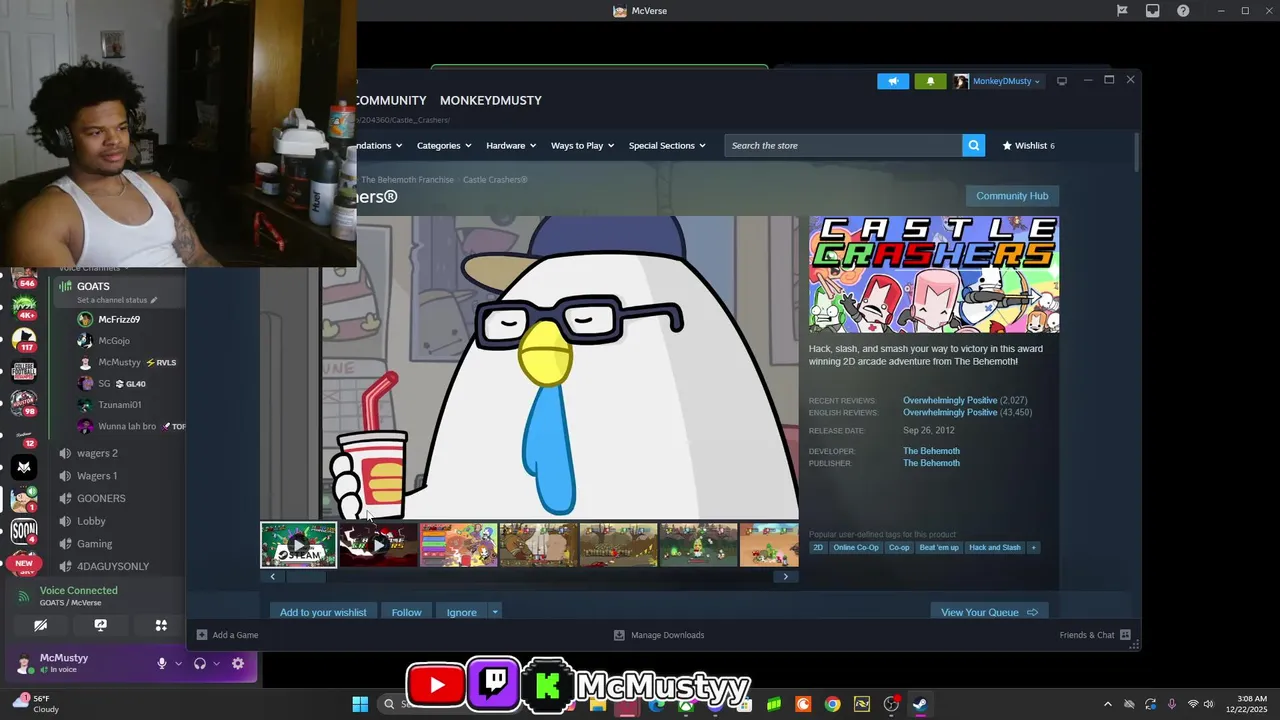Click in Search the store field

[x=843, y=145]
